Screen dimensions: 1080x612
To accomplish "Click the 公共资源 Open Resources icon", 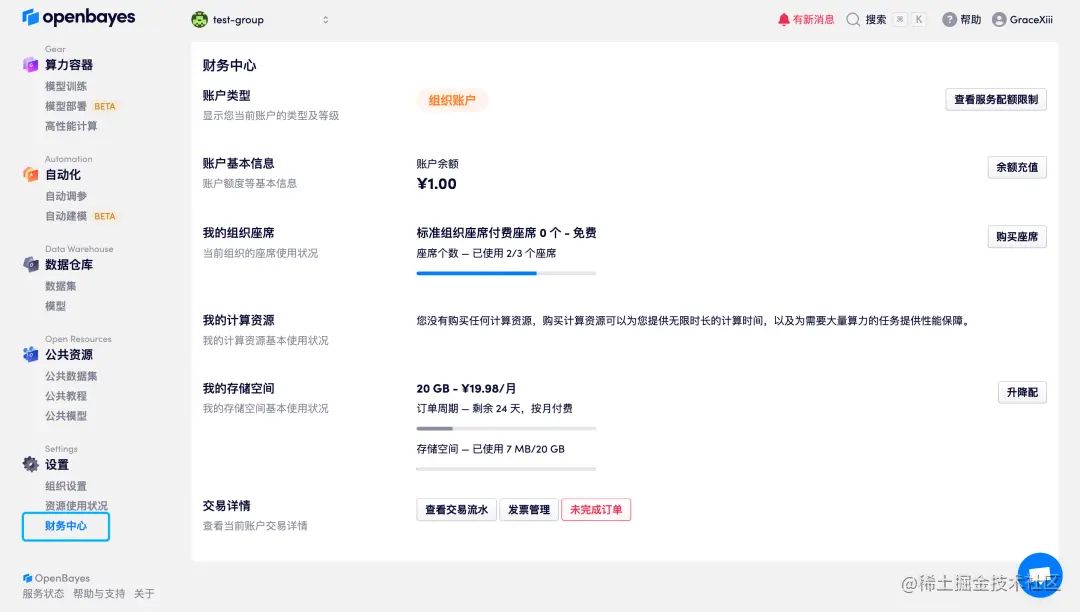I will tap(31, 354).
